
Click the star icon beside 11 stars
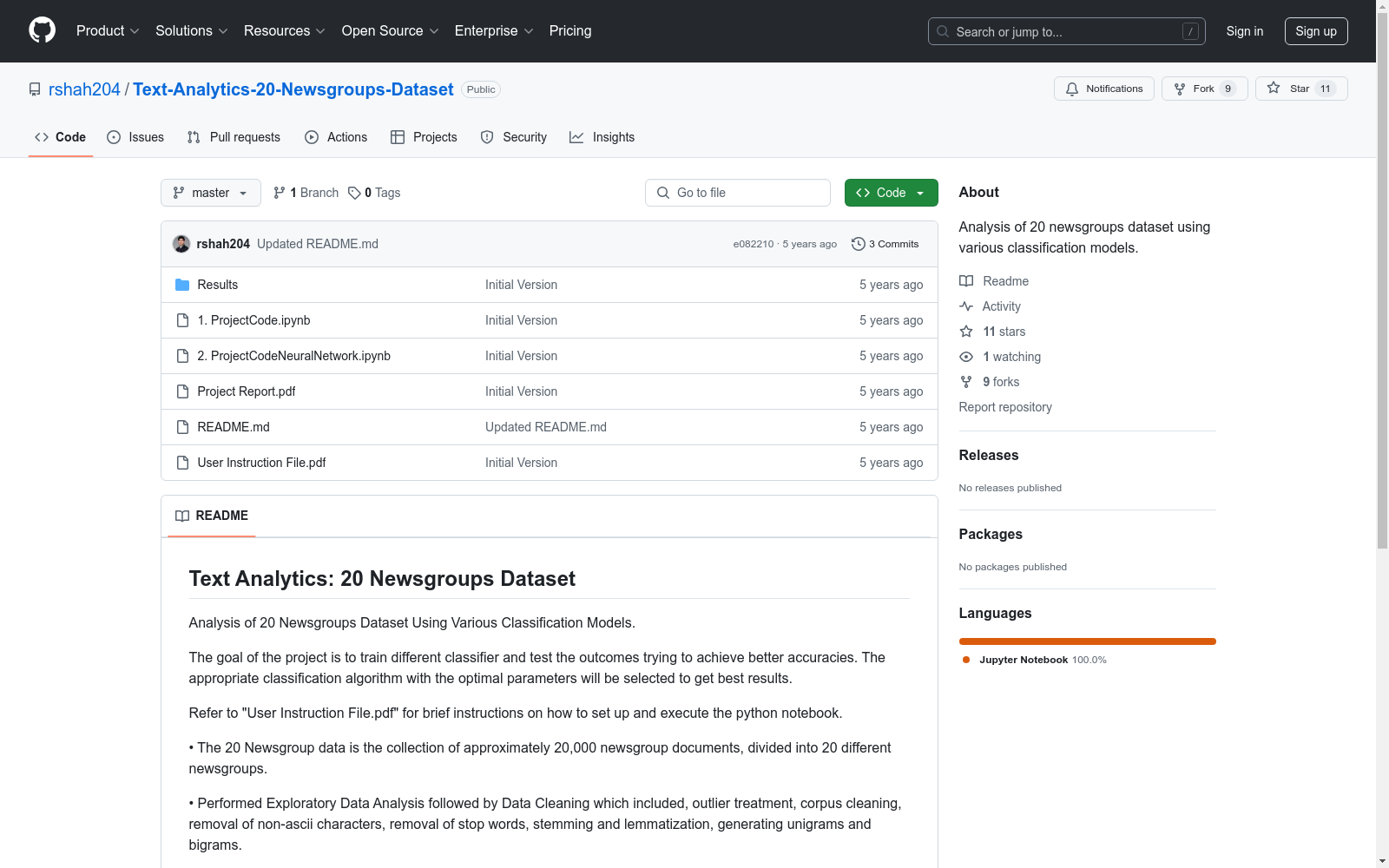[x=966, y=332]
